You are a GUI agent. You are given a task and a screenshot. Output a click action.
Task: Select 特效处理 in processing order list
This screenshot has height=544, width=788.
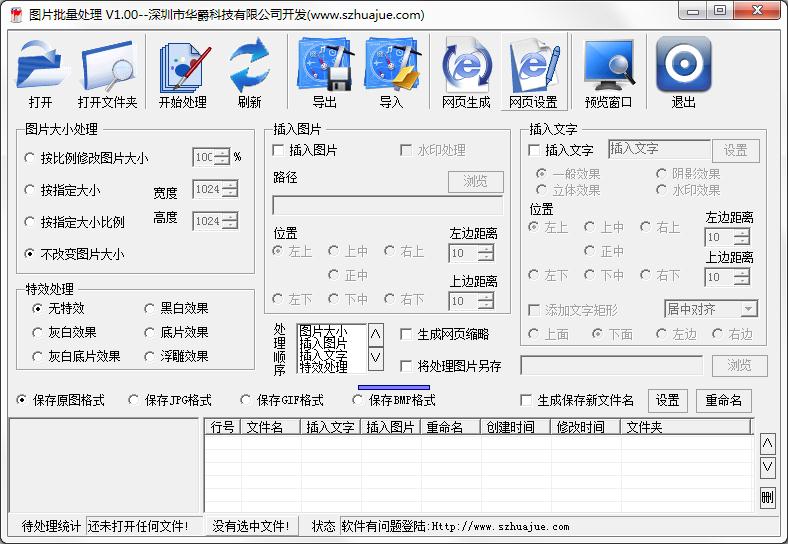click(x=323, y=367)
